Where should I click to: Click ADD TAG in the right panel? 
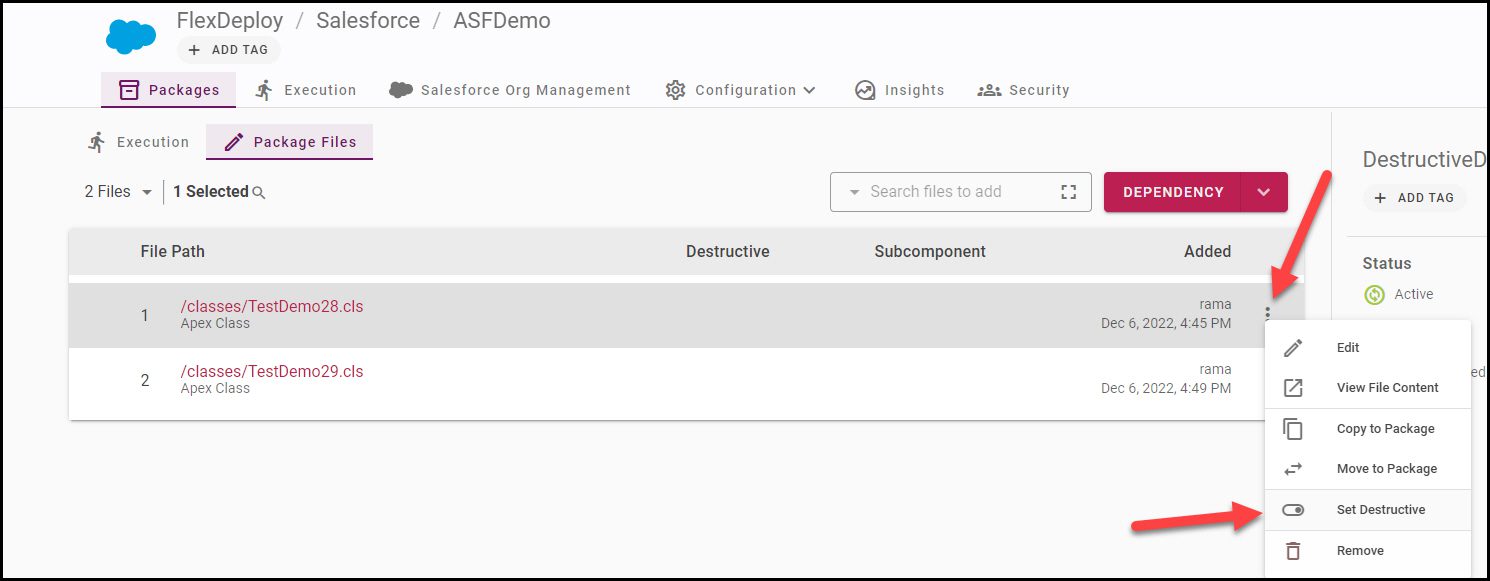(1415, 198)
